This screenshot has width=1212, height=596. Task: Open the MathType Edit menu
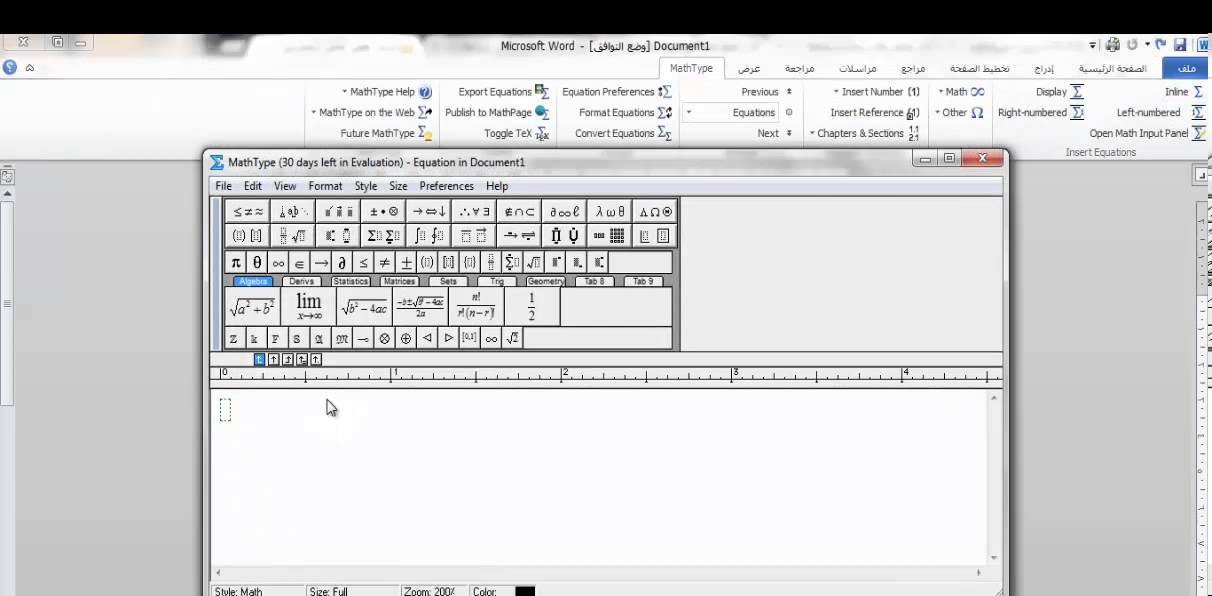pyautogui.click(x=253, y=186)
